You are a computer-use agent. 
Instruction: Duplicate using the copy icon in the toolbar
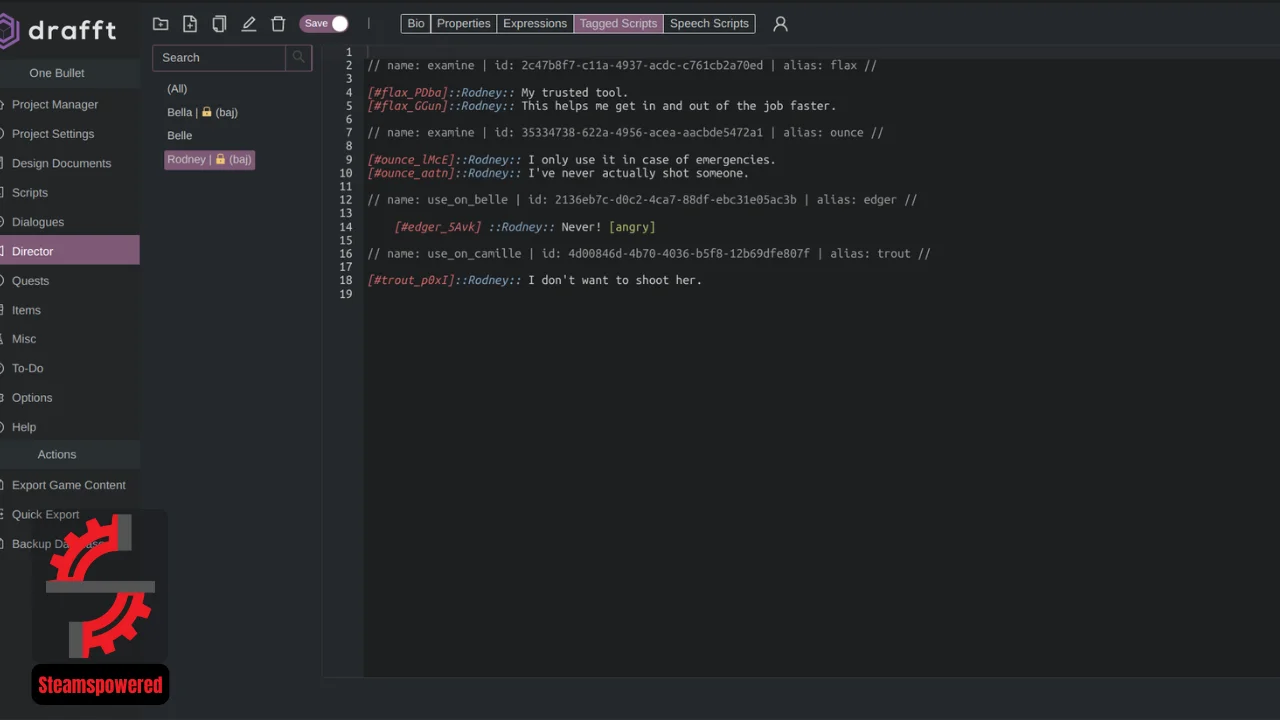[219, 24]
